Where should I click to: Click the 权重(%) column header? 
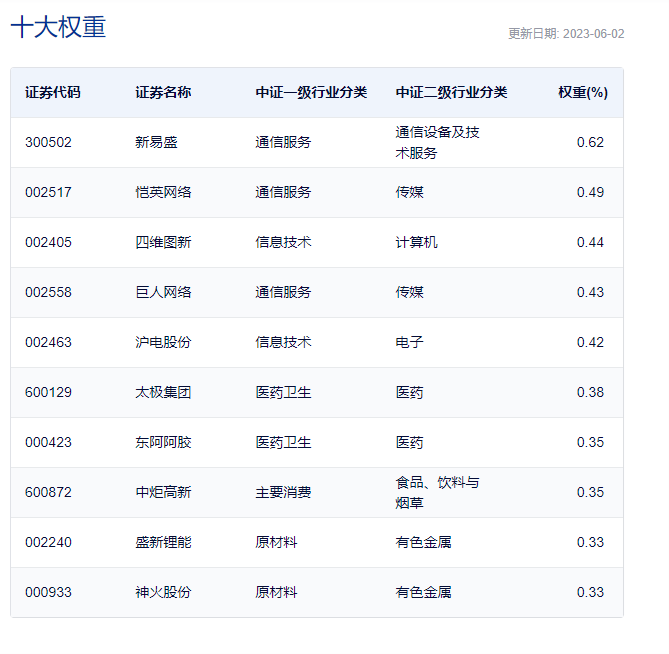583,92
